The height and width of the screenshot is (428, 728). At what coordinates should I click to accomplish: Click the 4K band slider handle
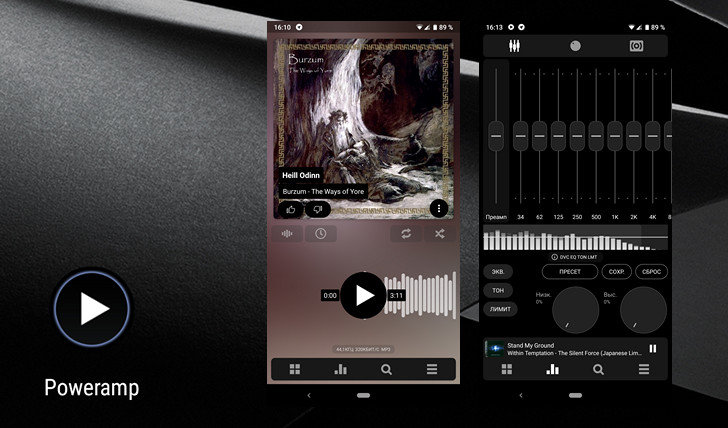[652, 136]
